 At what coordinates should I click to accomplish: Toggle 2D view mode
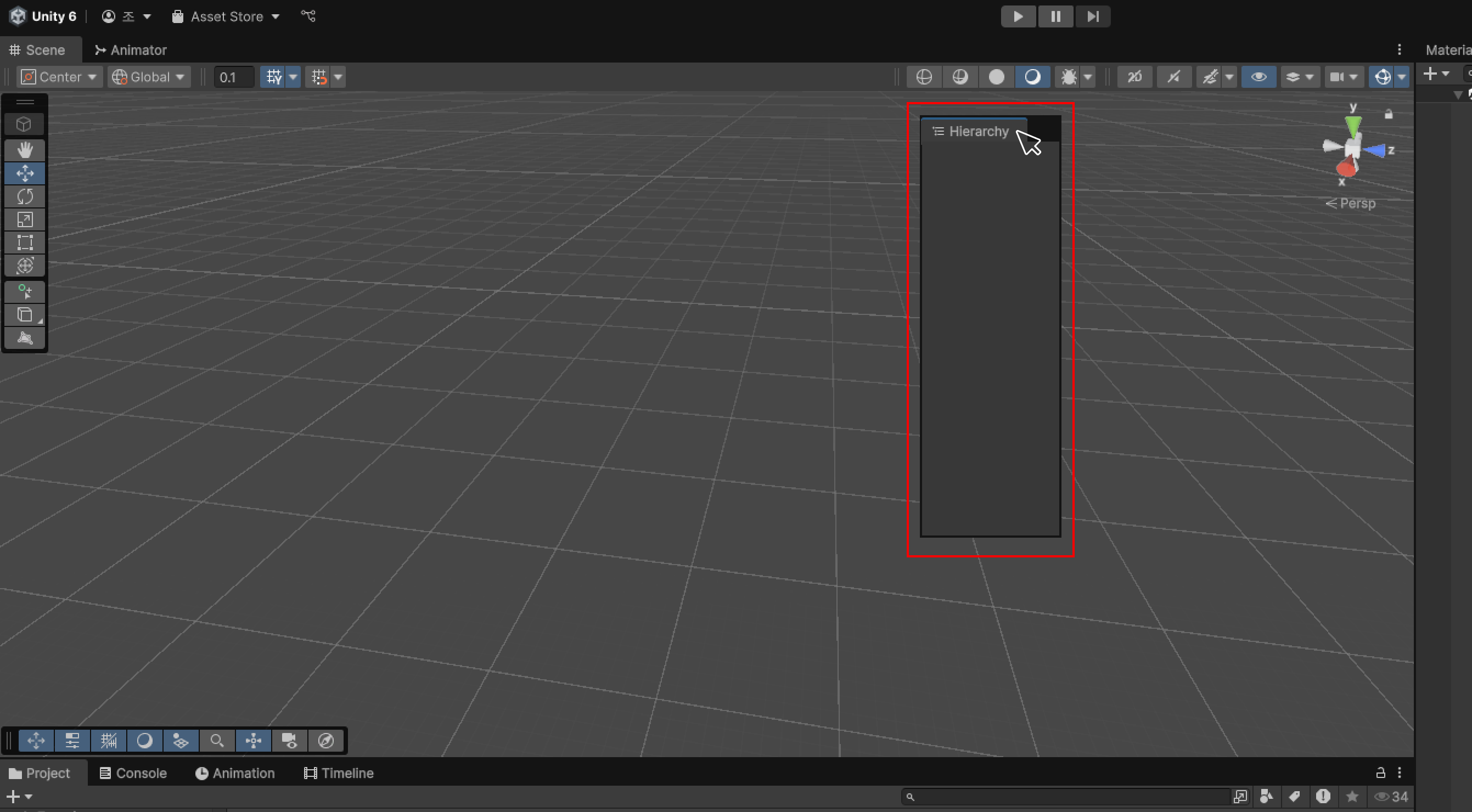tap(1134, 77)
